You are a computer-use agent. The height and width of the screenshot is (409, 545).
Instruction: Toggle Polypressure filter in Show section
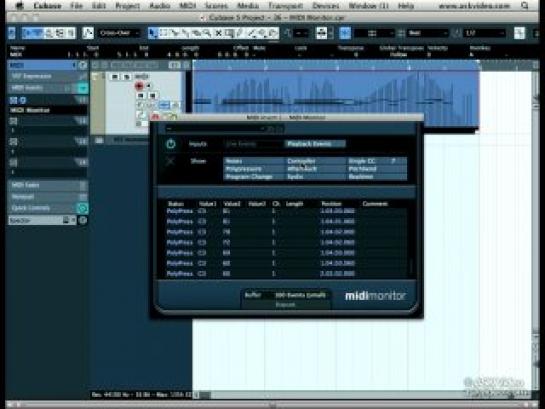(254, 169)
